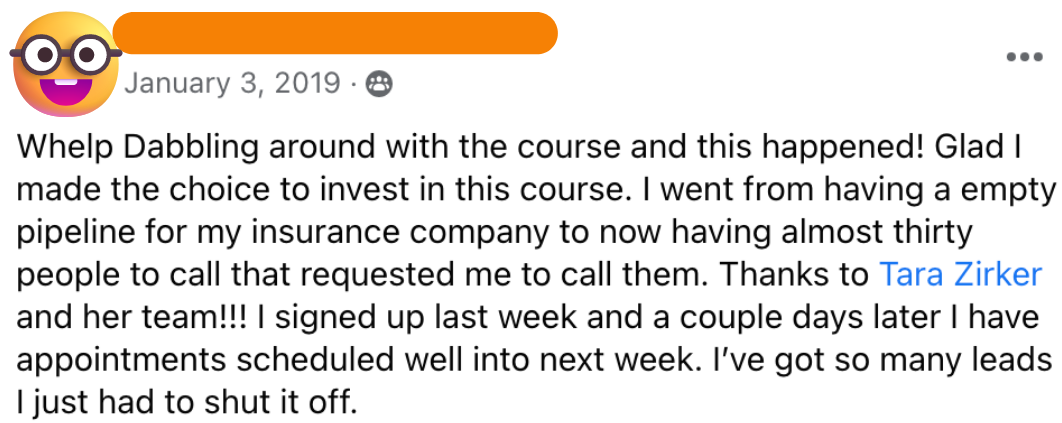Click the last line "I just had to shut it off."
1062x423 pixels.
[185, 403]
